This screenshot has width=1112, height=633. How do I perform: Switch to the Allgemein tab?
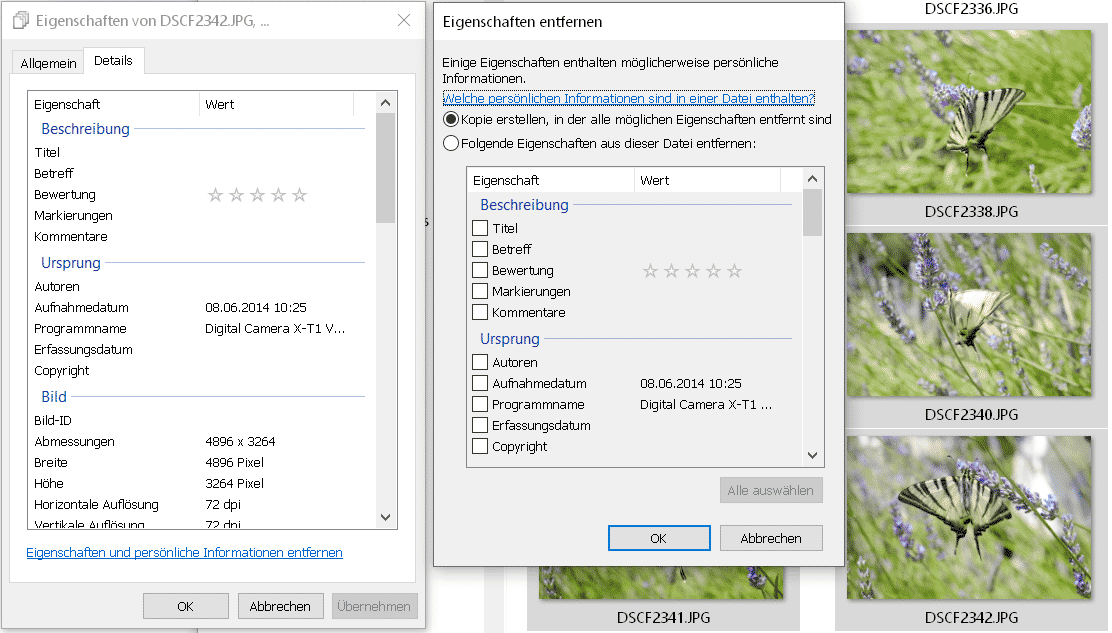(48, 63)
